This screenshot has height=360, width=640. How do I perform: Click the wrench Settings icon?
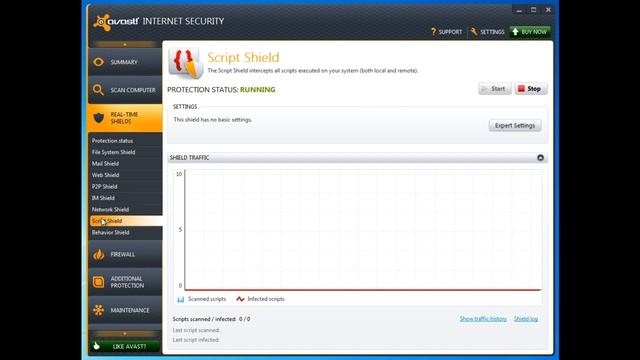tap(473, 31)
